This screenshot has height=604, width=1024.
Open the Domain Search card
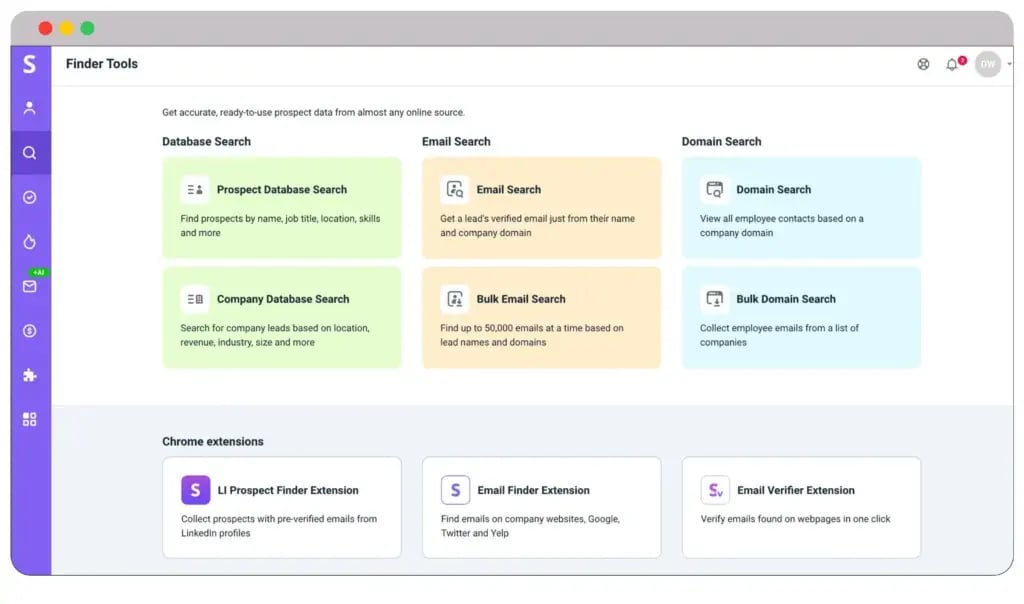(x=801, y=208)
